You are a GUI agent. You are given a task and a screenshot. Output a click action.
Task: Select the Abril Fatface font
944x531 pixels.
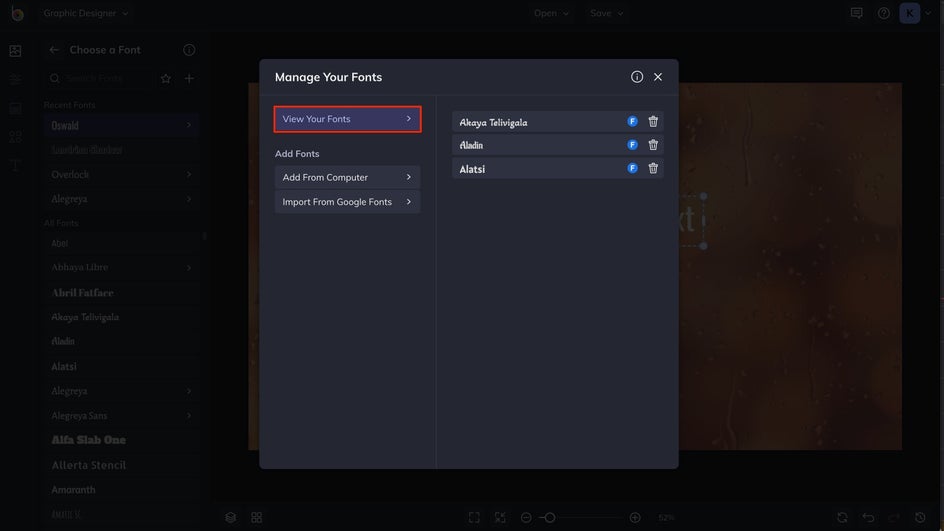120,293
